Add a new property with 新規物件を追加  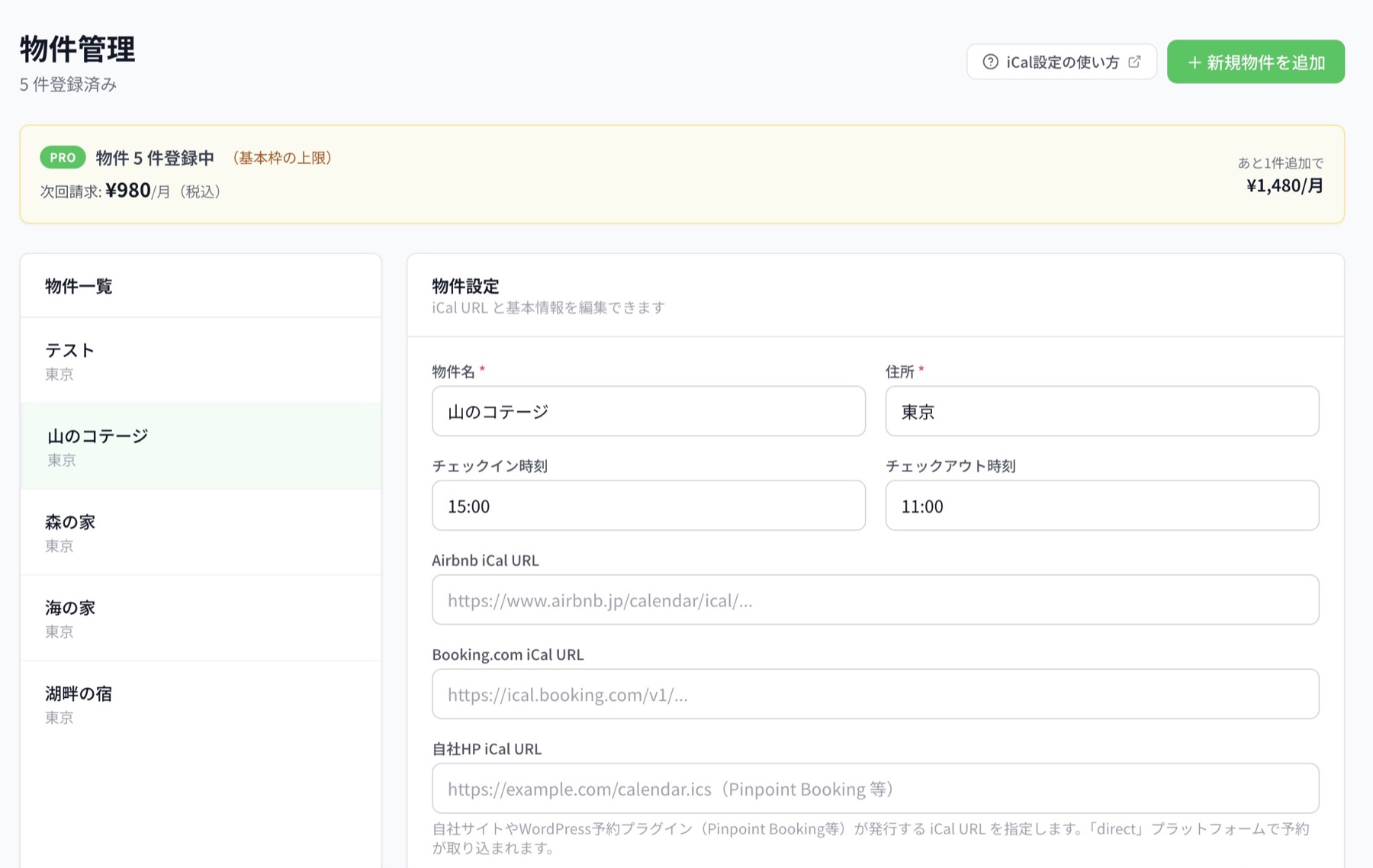(1256, 62)
